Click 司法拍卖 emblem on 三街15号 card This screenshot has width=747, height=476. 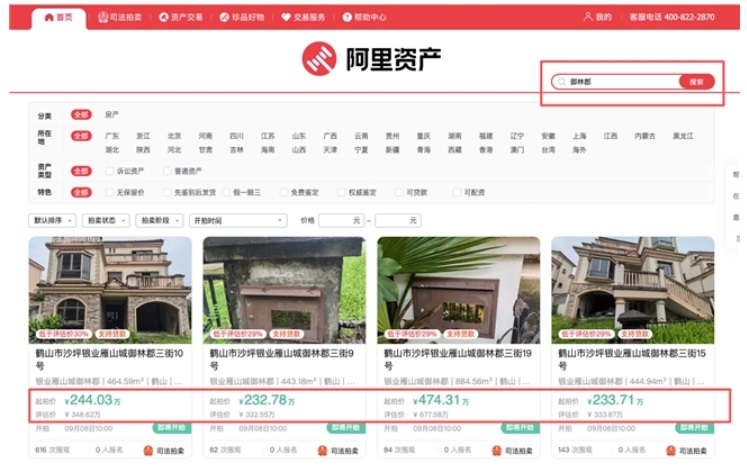(671, 450)
